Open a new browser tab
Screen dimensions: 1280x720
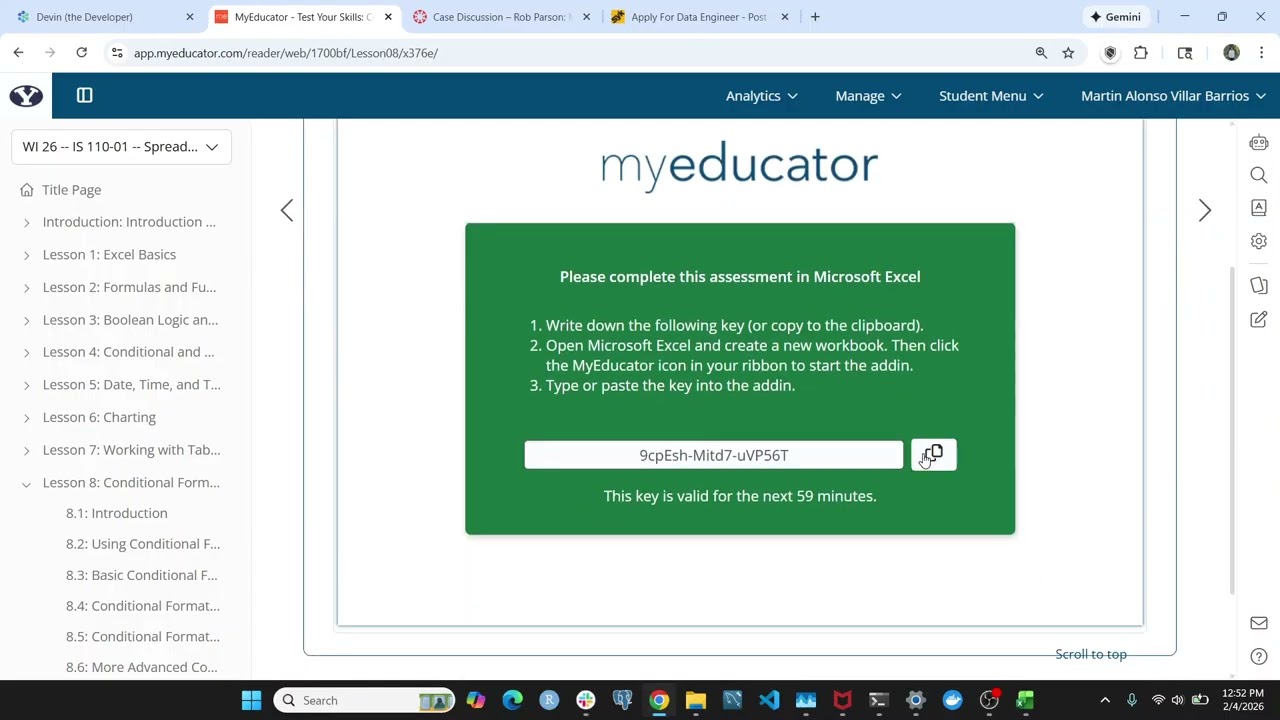coord(815,17)
